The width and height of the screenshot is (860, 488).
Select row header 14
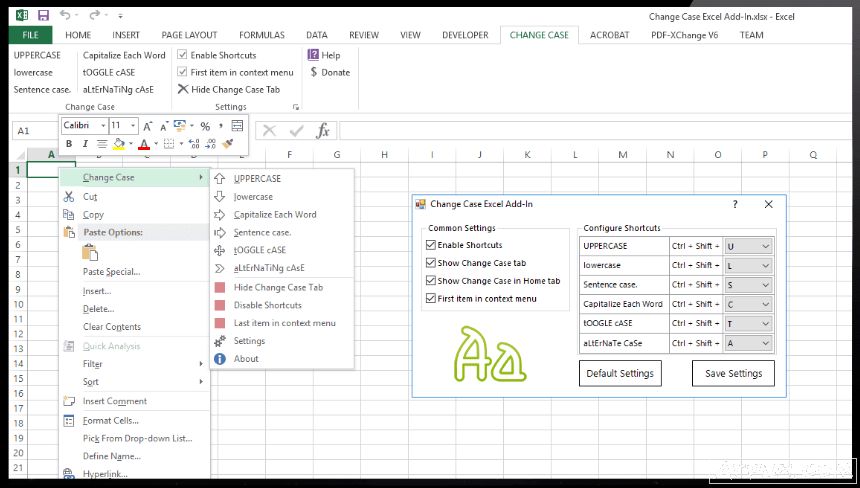(x=18, y=364)
